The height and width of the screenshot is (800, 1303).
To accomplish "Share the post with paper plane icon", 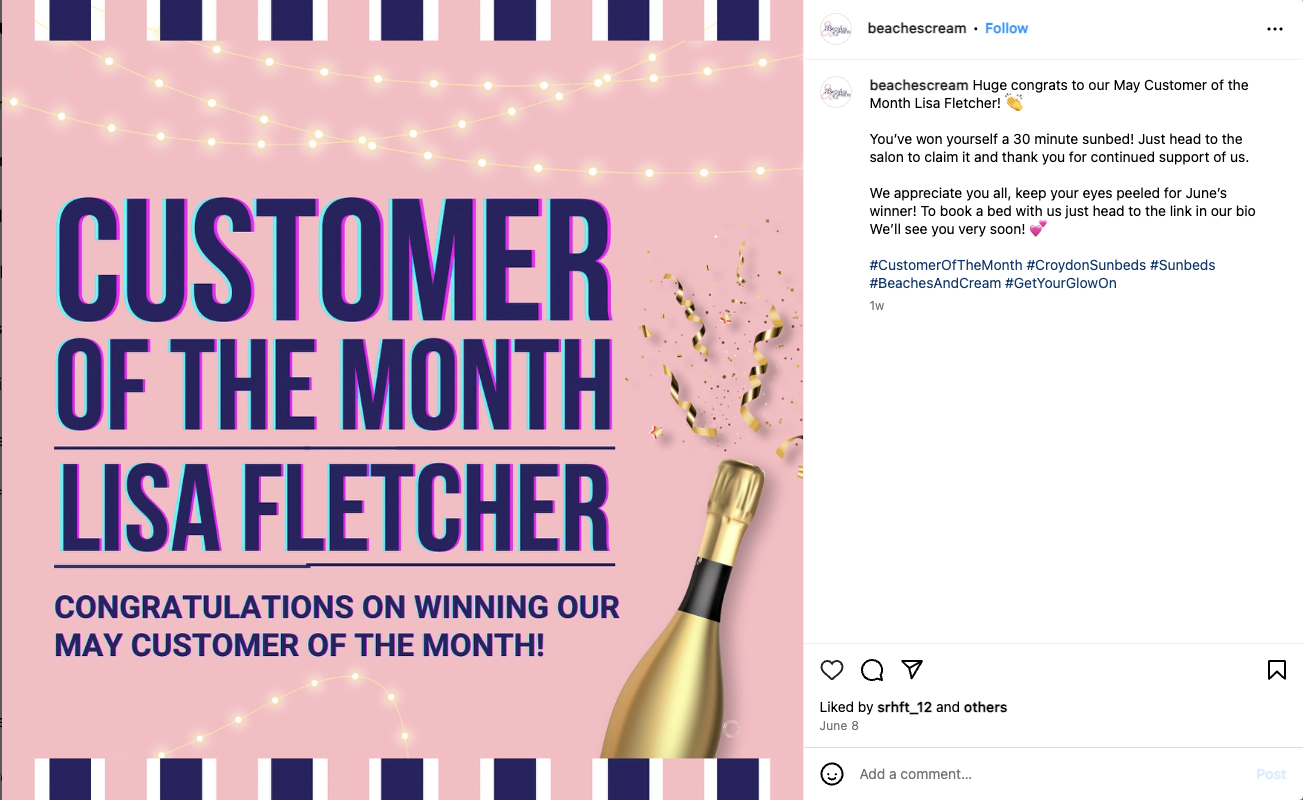I will [912, 670].
